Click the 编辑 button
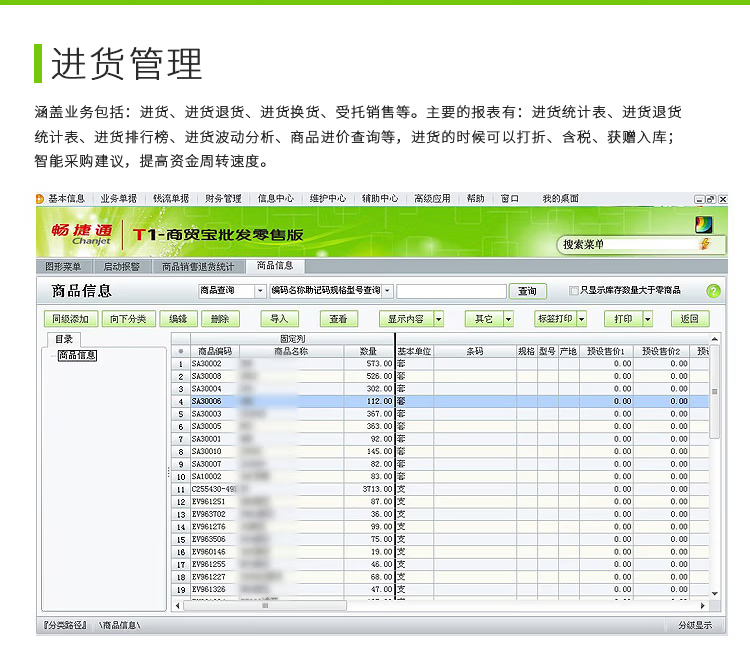Viewport: 750px width, 649px height. (178, 319)
